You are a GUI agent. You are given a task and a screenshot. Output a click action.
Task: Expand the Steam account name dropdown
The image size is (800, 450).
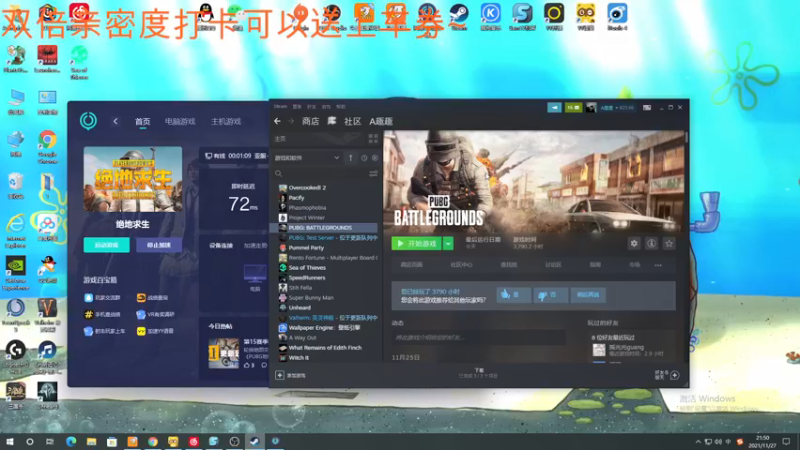coord(617,108)
